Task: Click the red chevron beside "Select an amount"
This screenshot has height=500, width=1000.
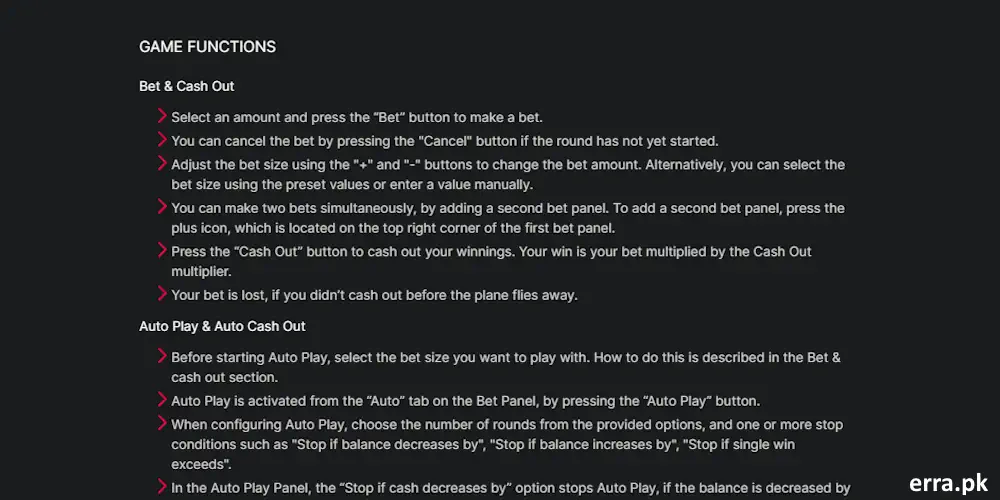Action: coord(162,117)
